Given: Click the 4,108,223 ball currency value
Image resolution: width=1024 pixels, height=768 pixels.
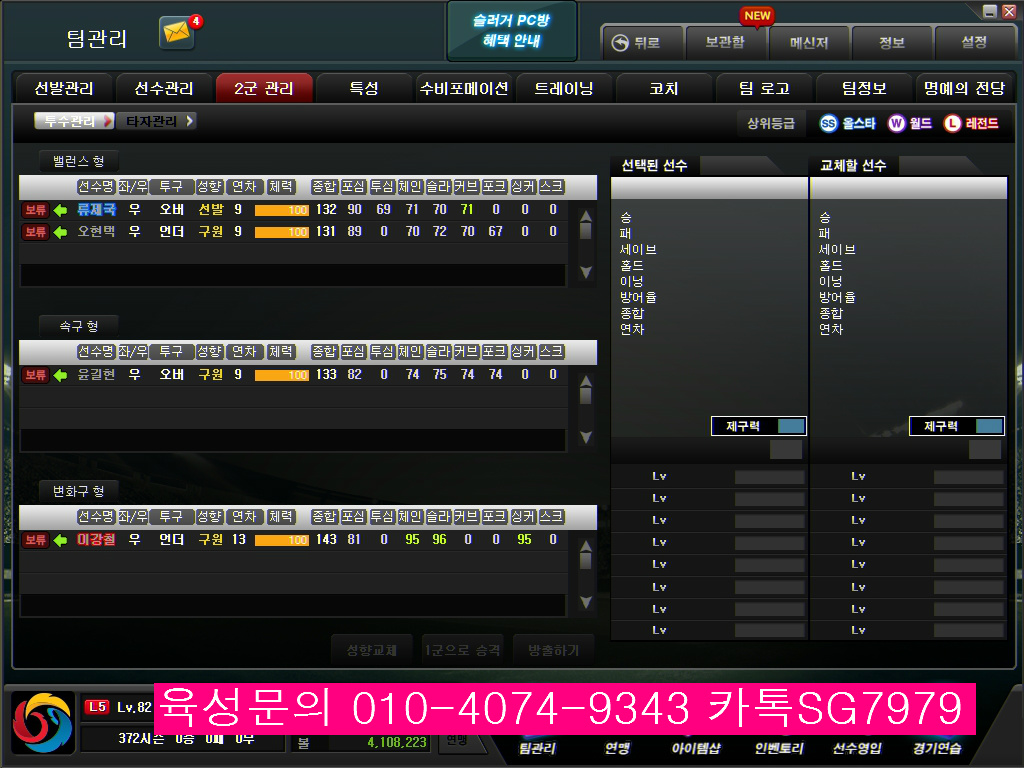Looking at the screenshot, I should pos(396,743).
